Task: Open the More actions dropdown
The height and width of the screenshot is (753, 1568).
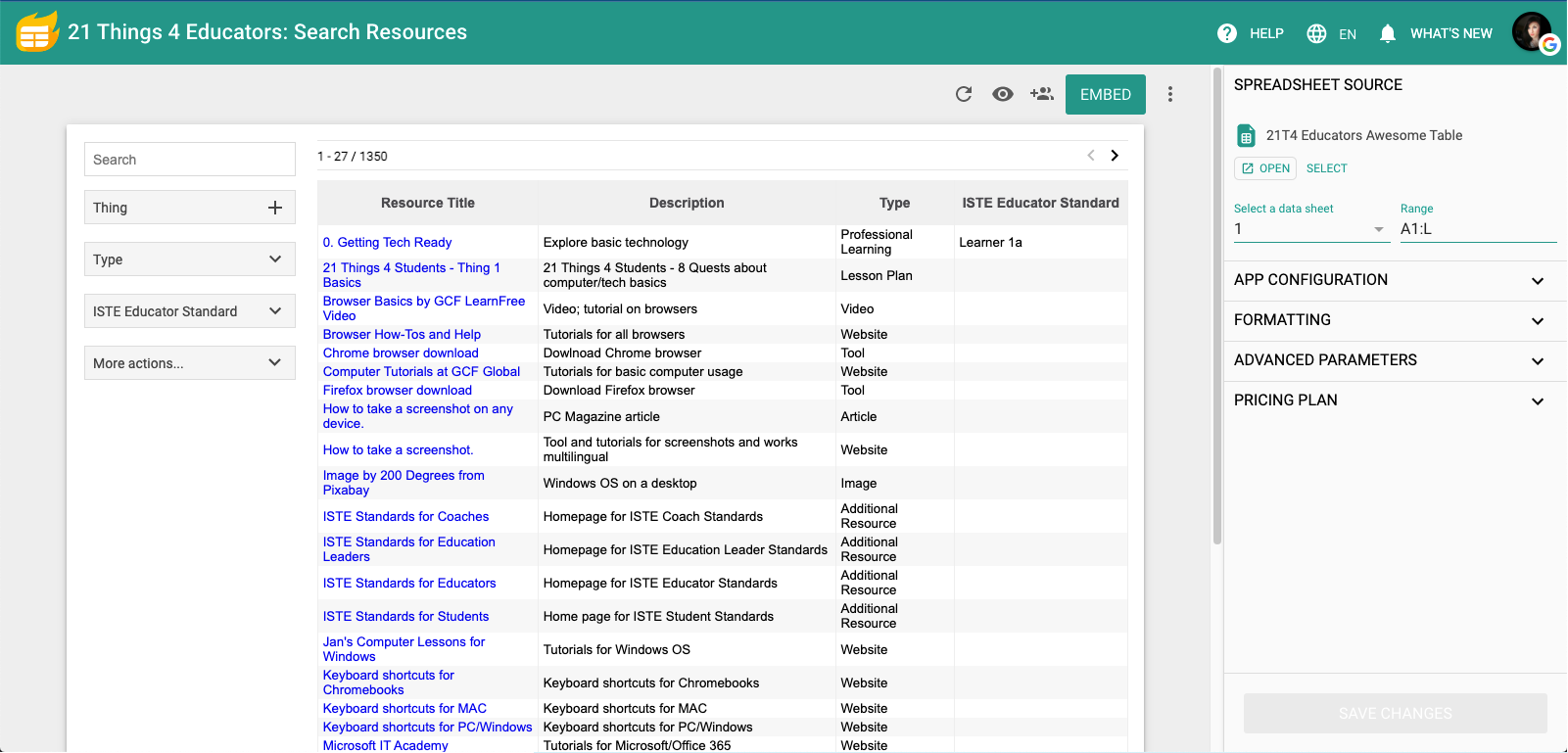Action: tap(190, 363)
